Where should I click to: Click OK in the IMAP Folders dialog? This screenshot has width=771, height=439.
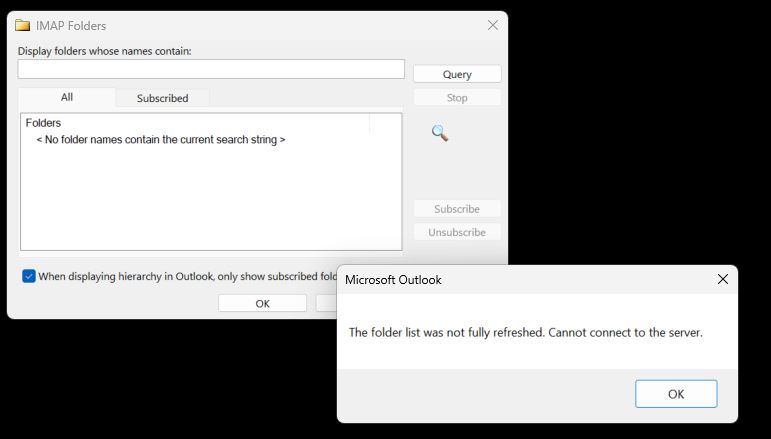click(262, 303)
